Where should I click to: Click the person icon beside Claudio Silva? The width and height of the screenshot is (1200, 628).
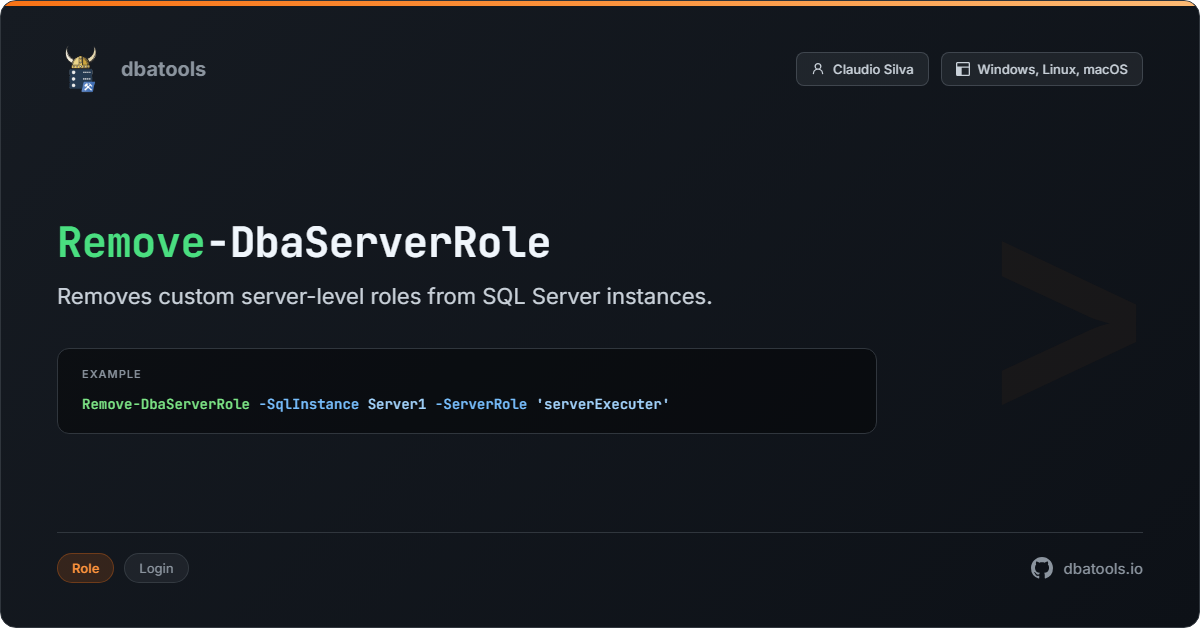[x=818, y=69]
